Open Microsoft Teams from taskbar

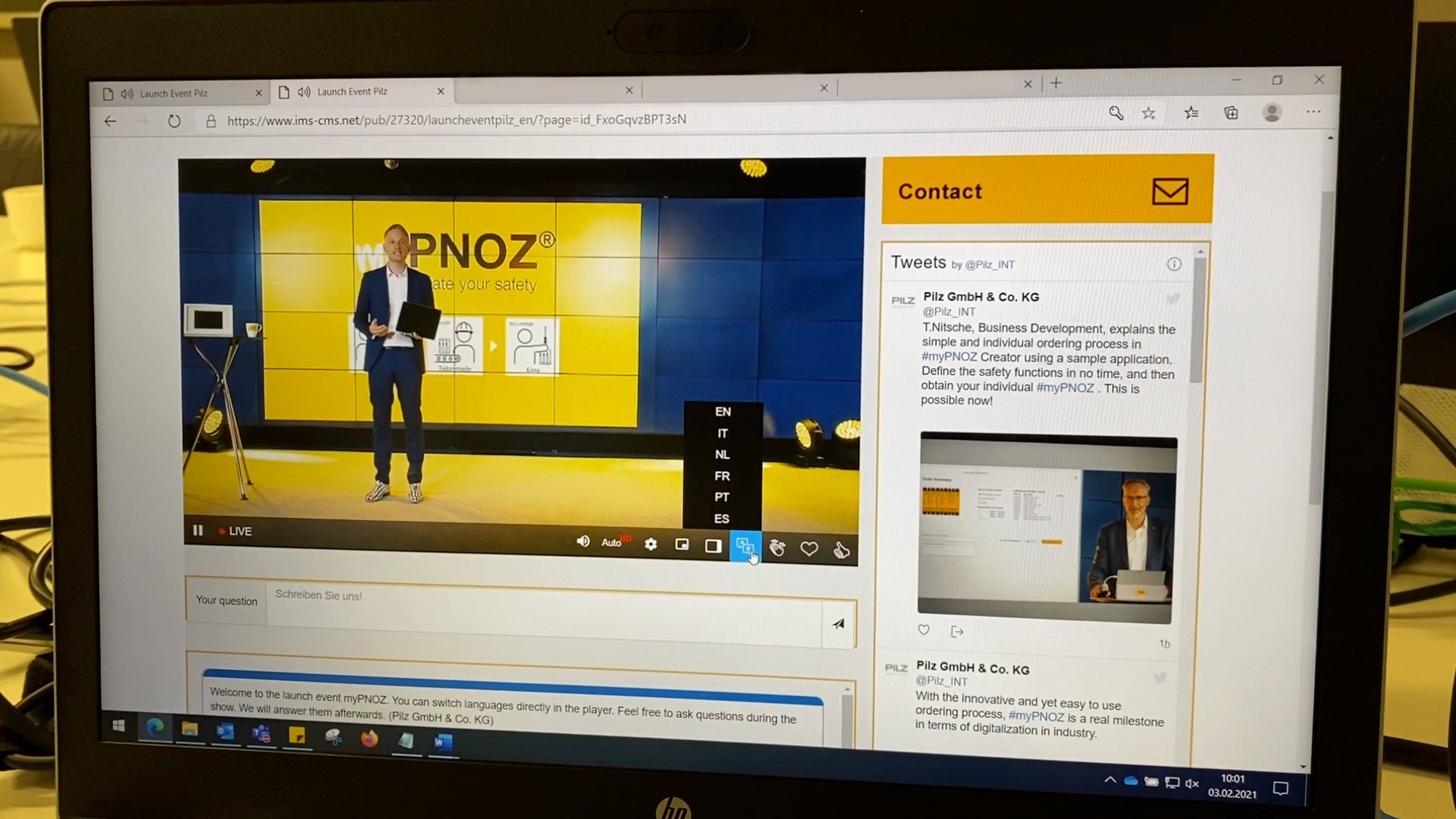coord(262,733)
